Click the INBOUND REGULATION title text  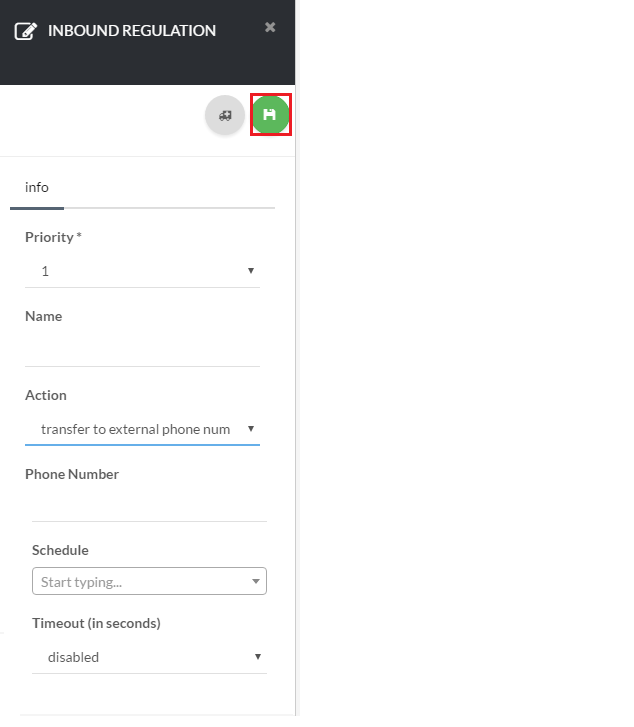(x=132, y=31)
